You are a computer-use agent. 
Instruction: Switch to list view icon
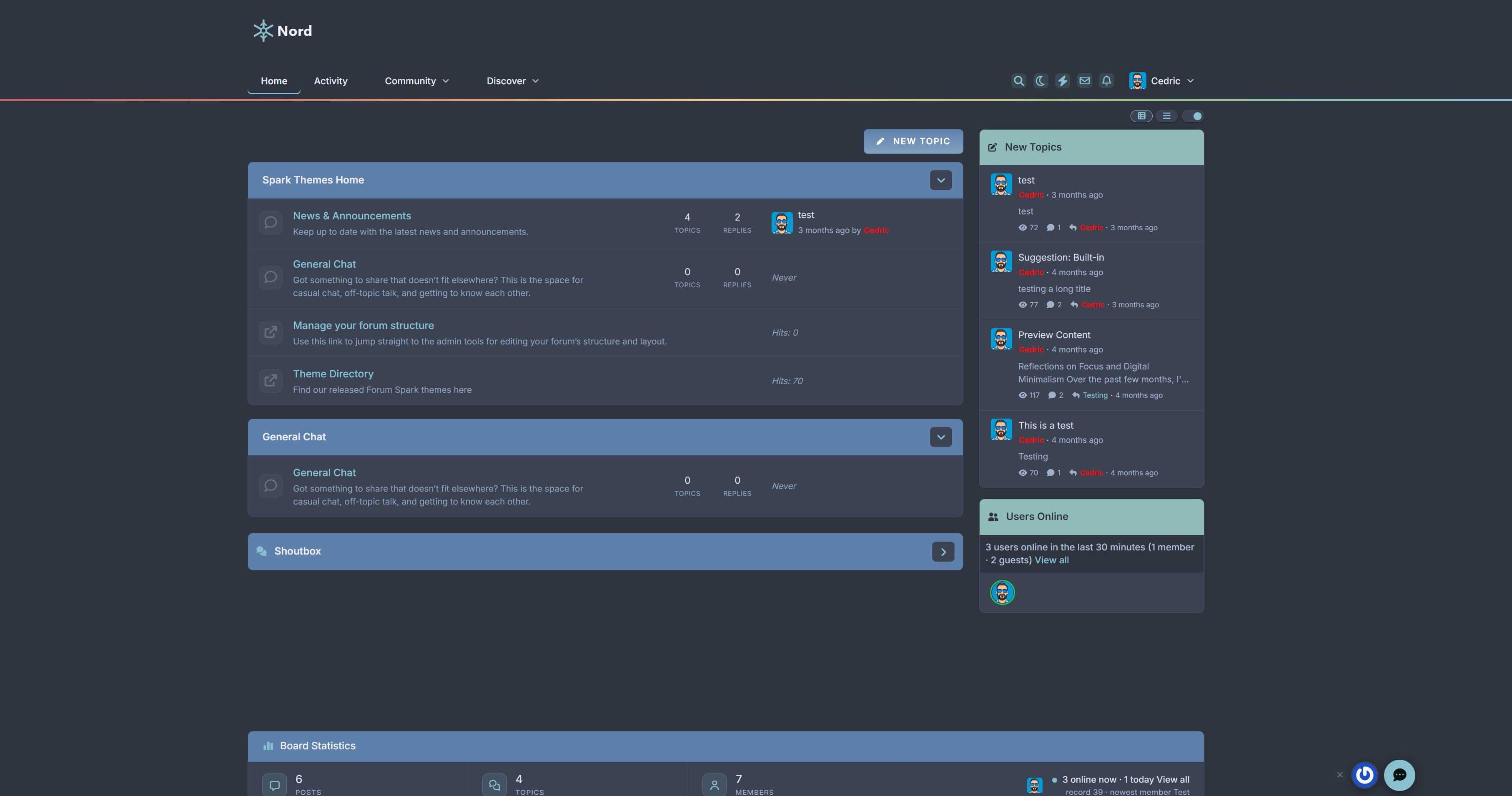point(1166,116)
